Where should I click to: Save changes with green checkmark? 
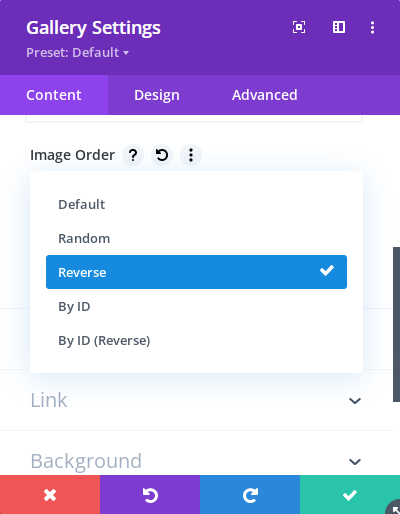pos(350,495)
